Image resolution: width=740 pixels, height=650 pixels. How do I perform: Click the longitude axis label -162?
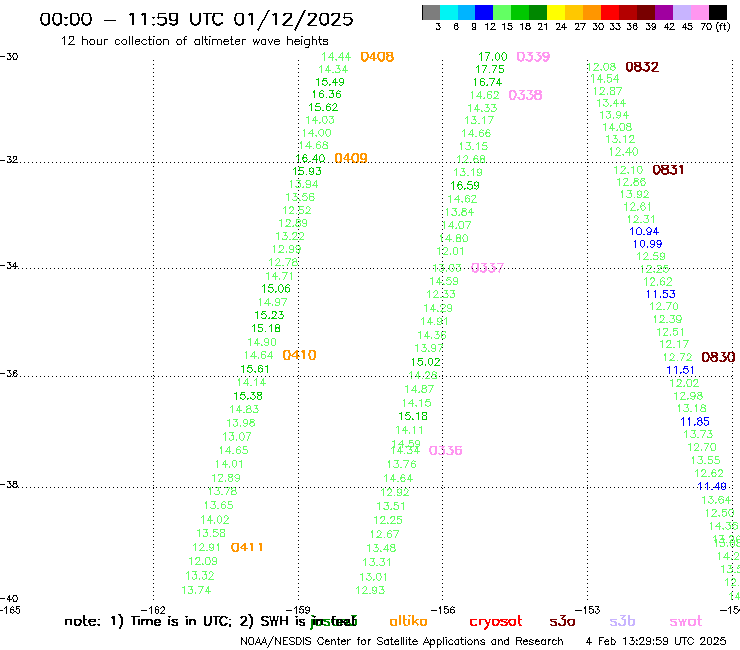[x=154, y=610]
